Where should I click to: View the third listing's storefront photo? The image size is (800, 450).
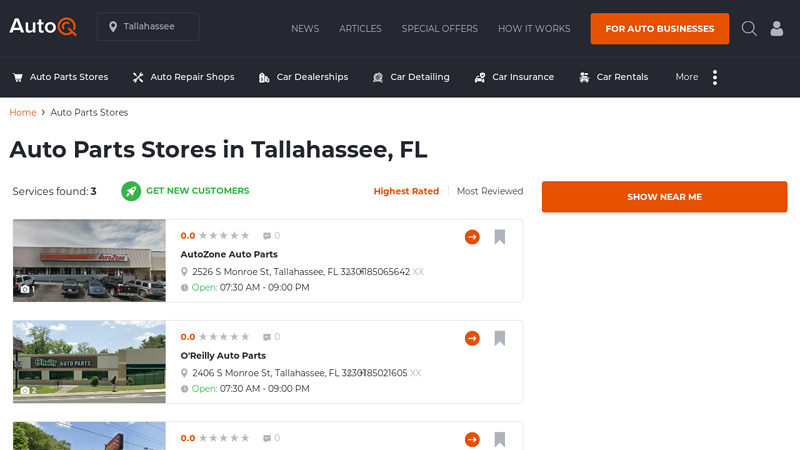click(x=89, y=436)
